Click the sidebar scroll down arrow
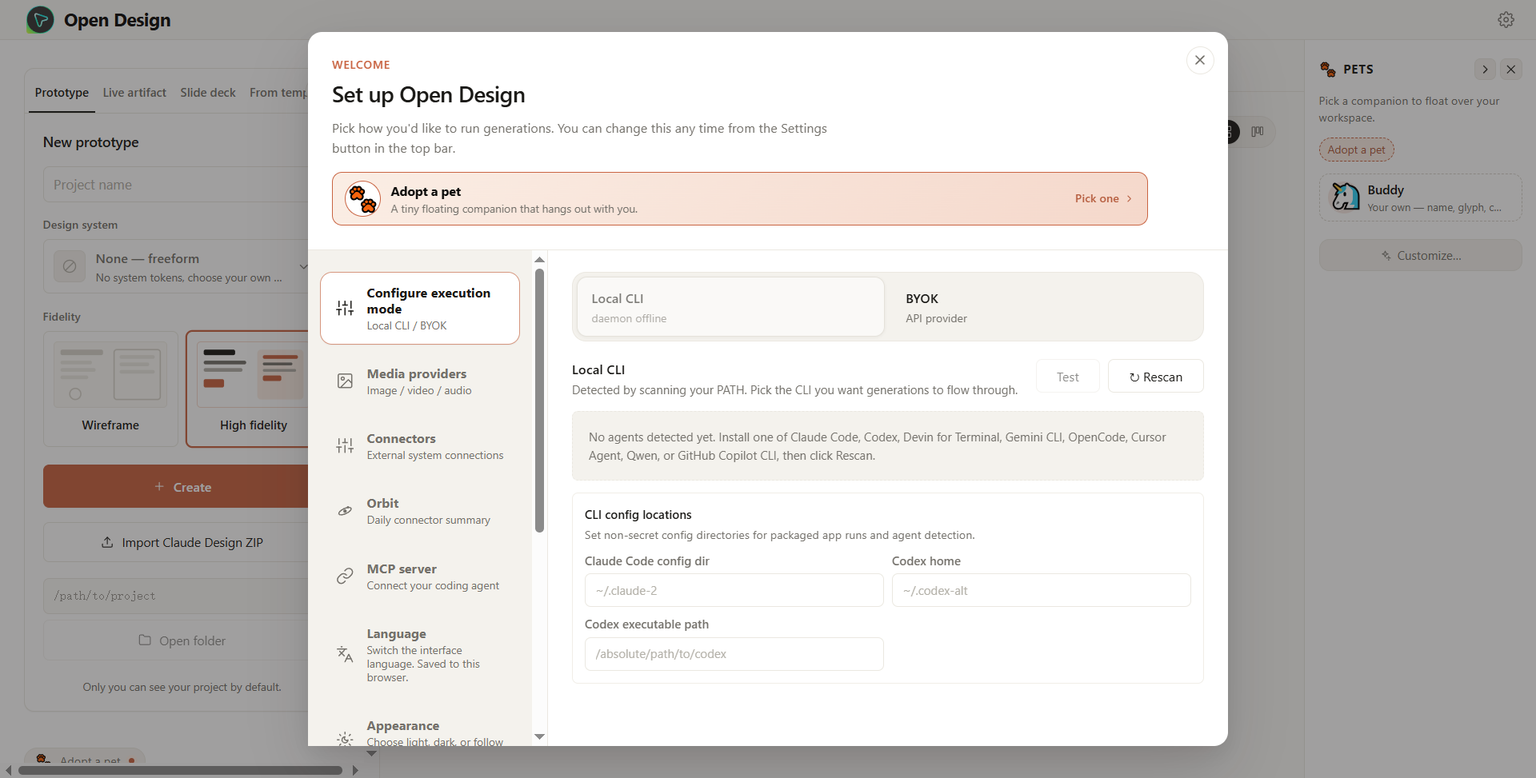Image resolution: width=1536 pixels, height=778 pixels. tap(540, 737)
